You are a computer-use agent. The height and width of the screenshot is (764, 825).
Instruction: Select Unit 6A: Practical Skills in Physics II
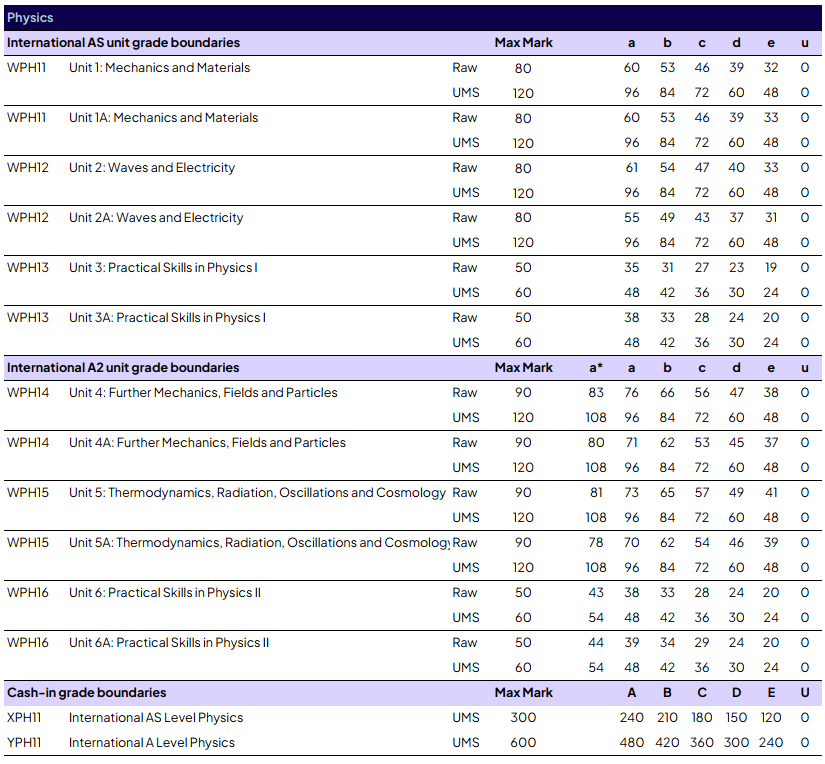pyautogui.click(x=169, y=643)
